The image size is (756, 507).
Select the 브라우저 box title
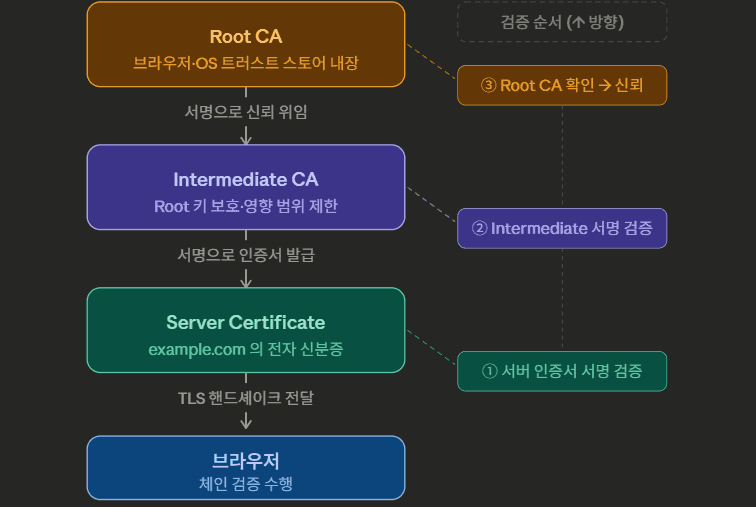(246, 461)
